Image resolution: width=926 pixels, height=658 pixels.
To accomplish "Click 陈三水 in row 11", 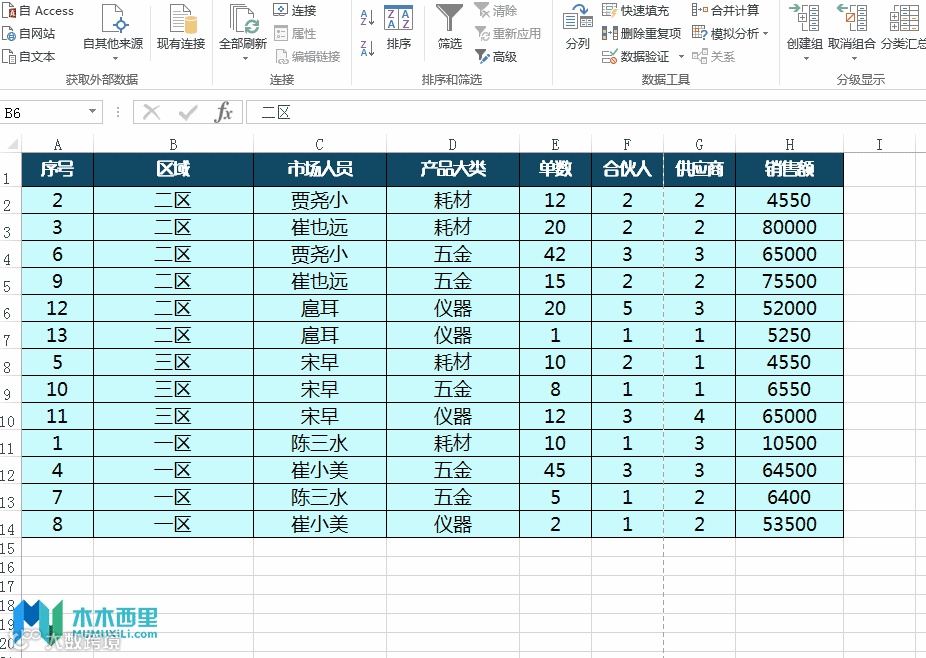I will tap(319, 444).
